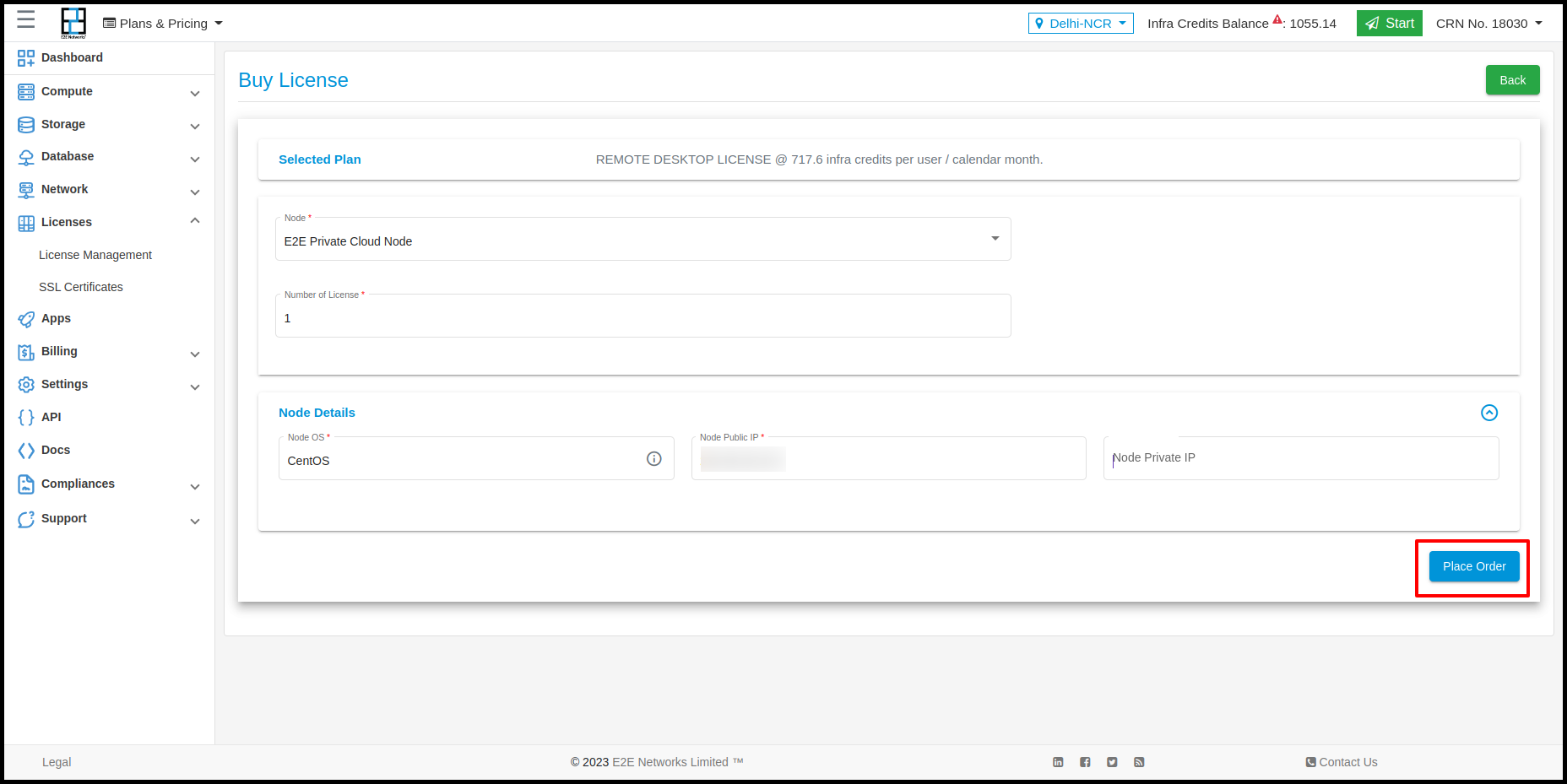Screen dimensions: 1567x784
Task: Click the Number of License input field
Action: click(x=643, y=316)
